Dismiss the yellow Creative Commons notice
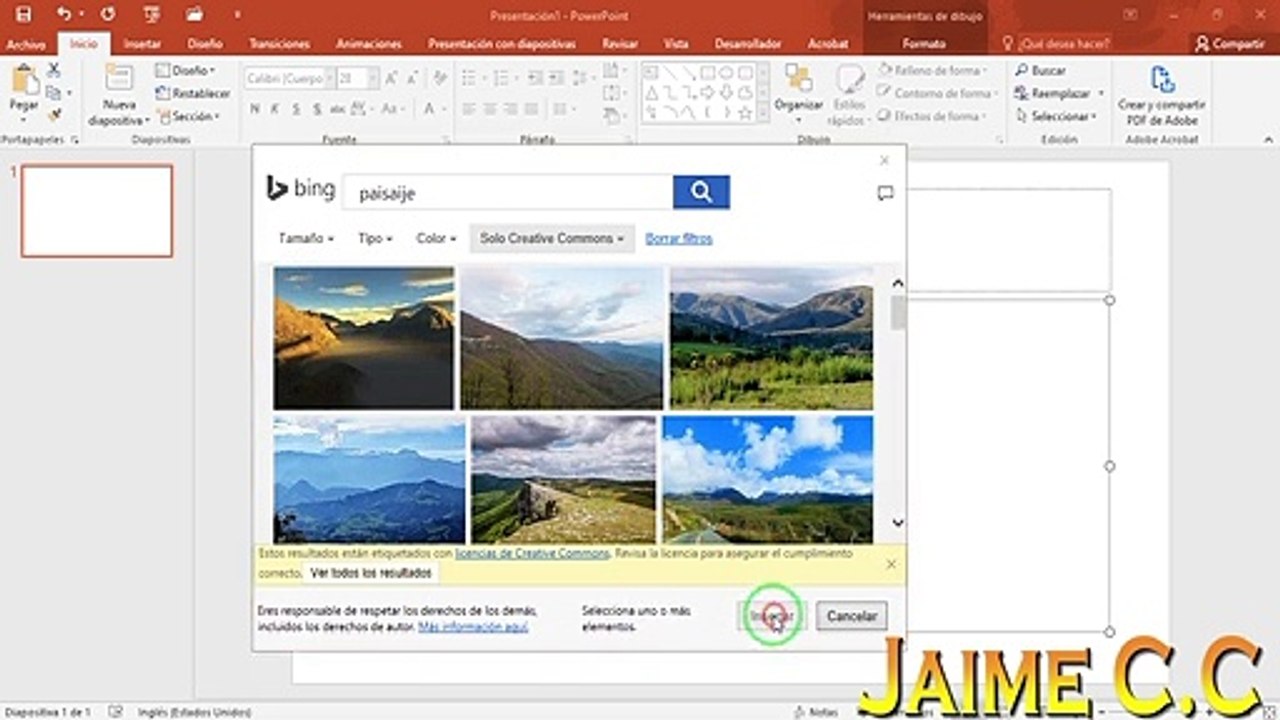 click(x=891, y=564)
